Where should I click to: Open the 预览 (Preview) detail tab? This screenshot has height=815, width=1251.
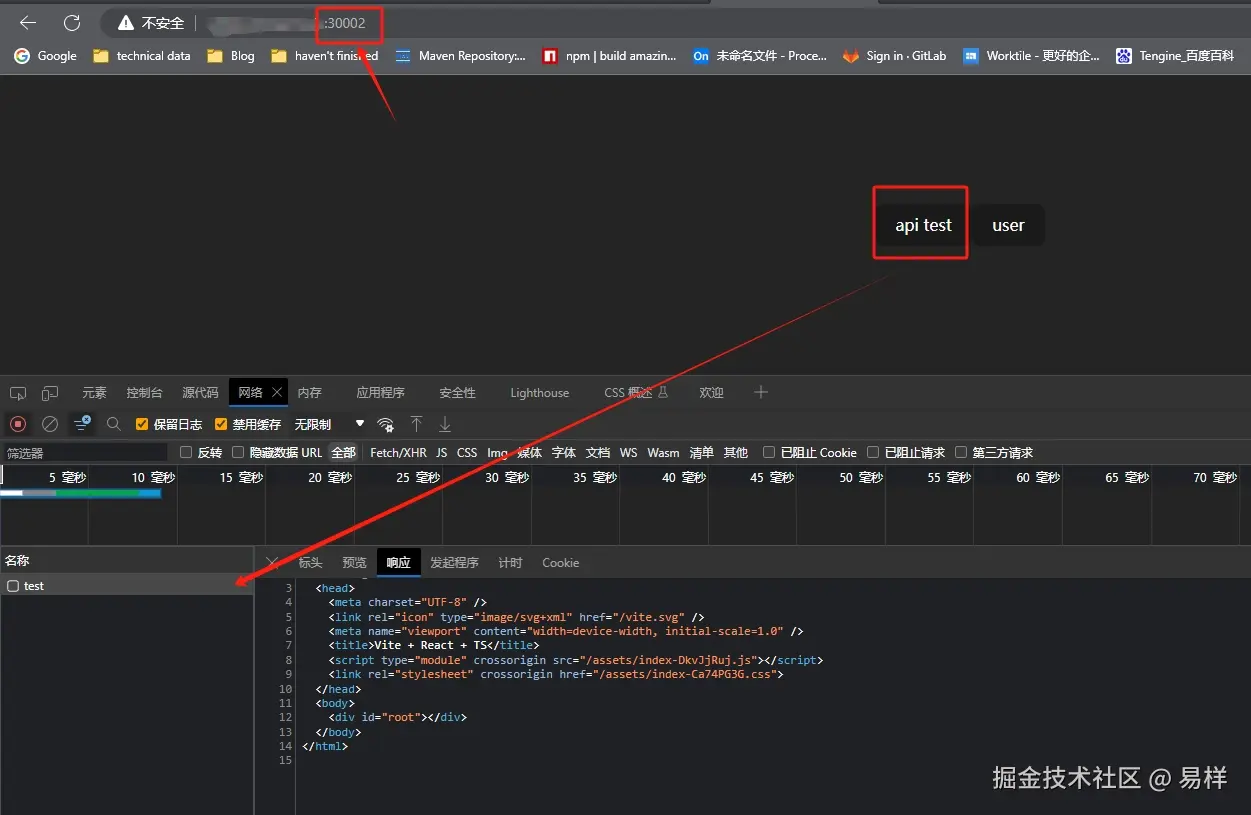pyautogui.click(x=354, y=563)
